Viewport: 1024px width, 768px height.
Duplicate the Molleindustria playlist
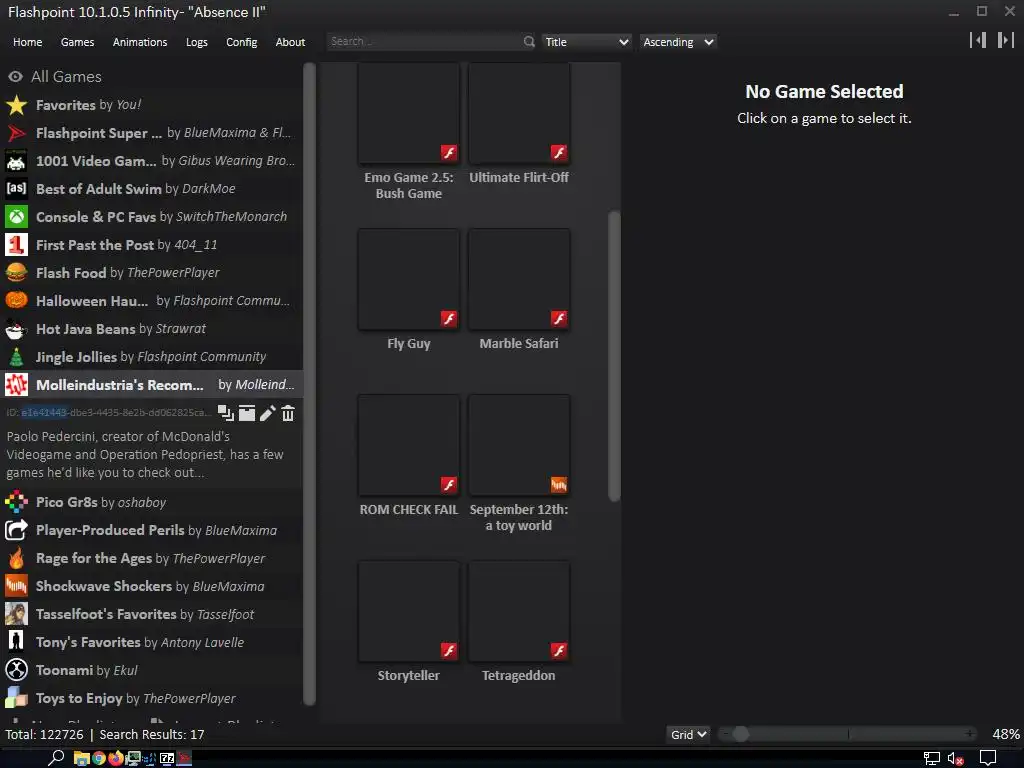225,413
